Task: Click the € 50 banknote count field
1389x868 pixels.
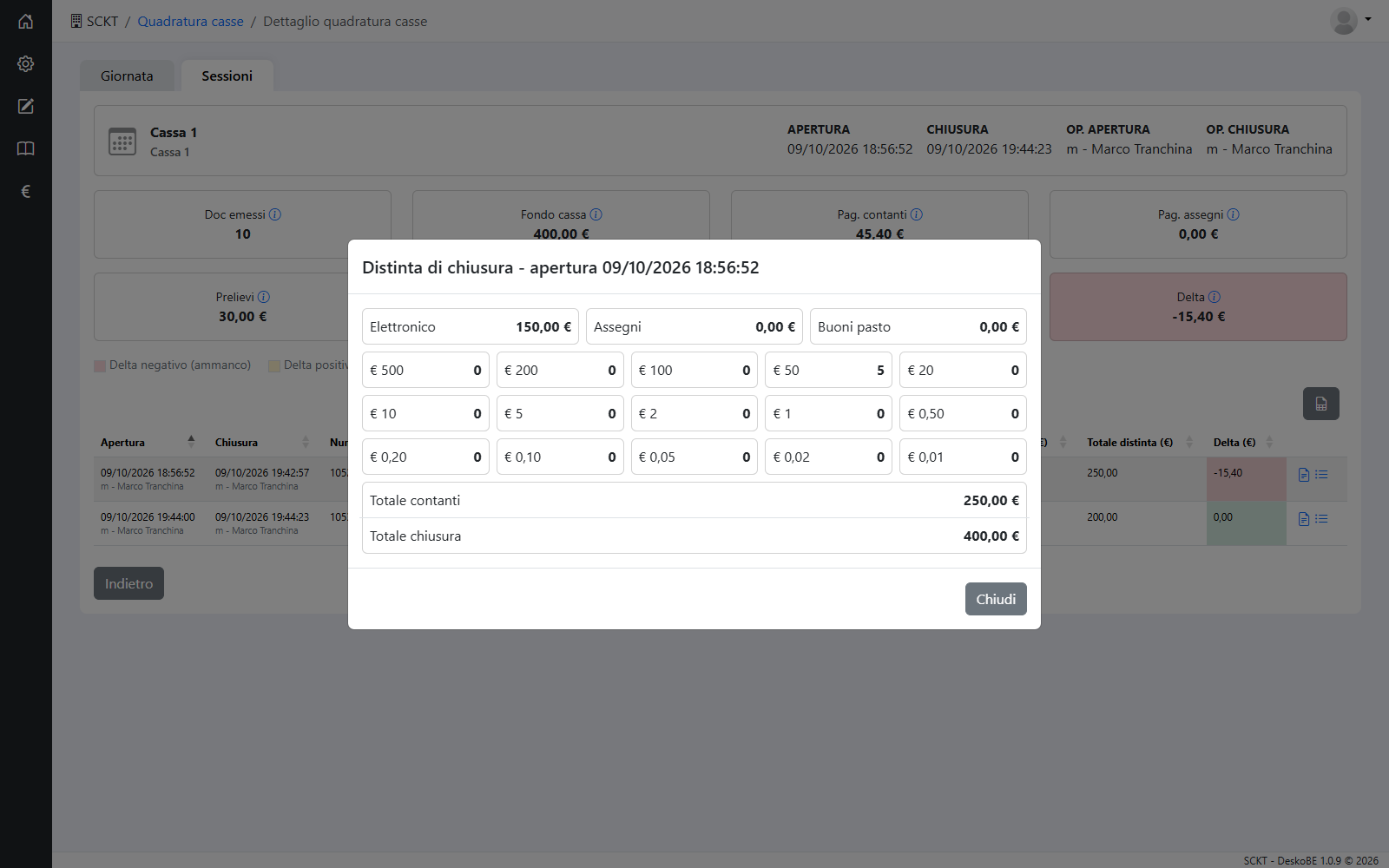Action: pos(828,370)
